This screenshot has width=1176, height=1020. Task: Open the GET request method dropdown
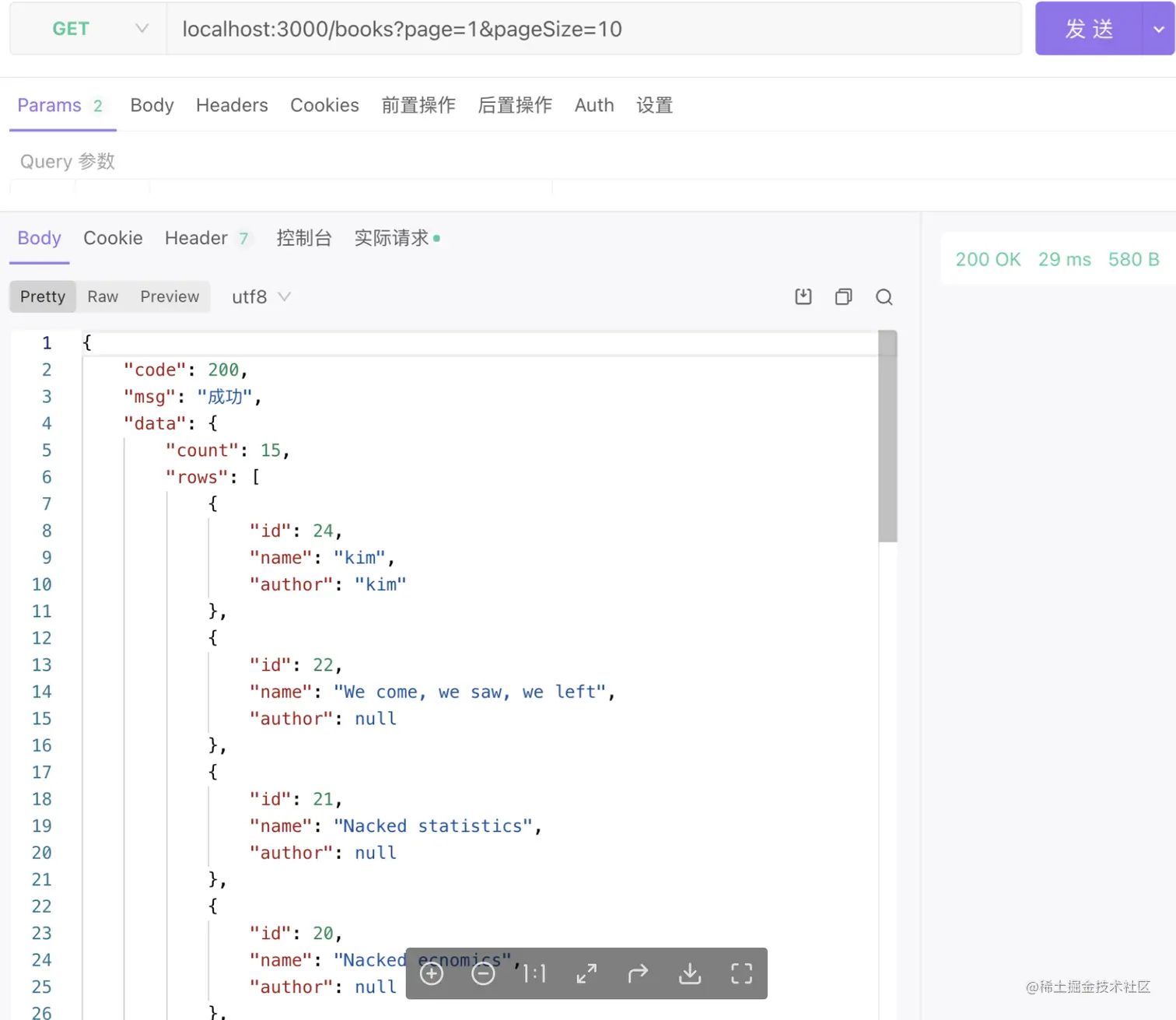tap(86, 29)
